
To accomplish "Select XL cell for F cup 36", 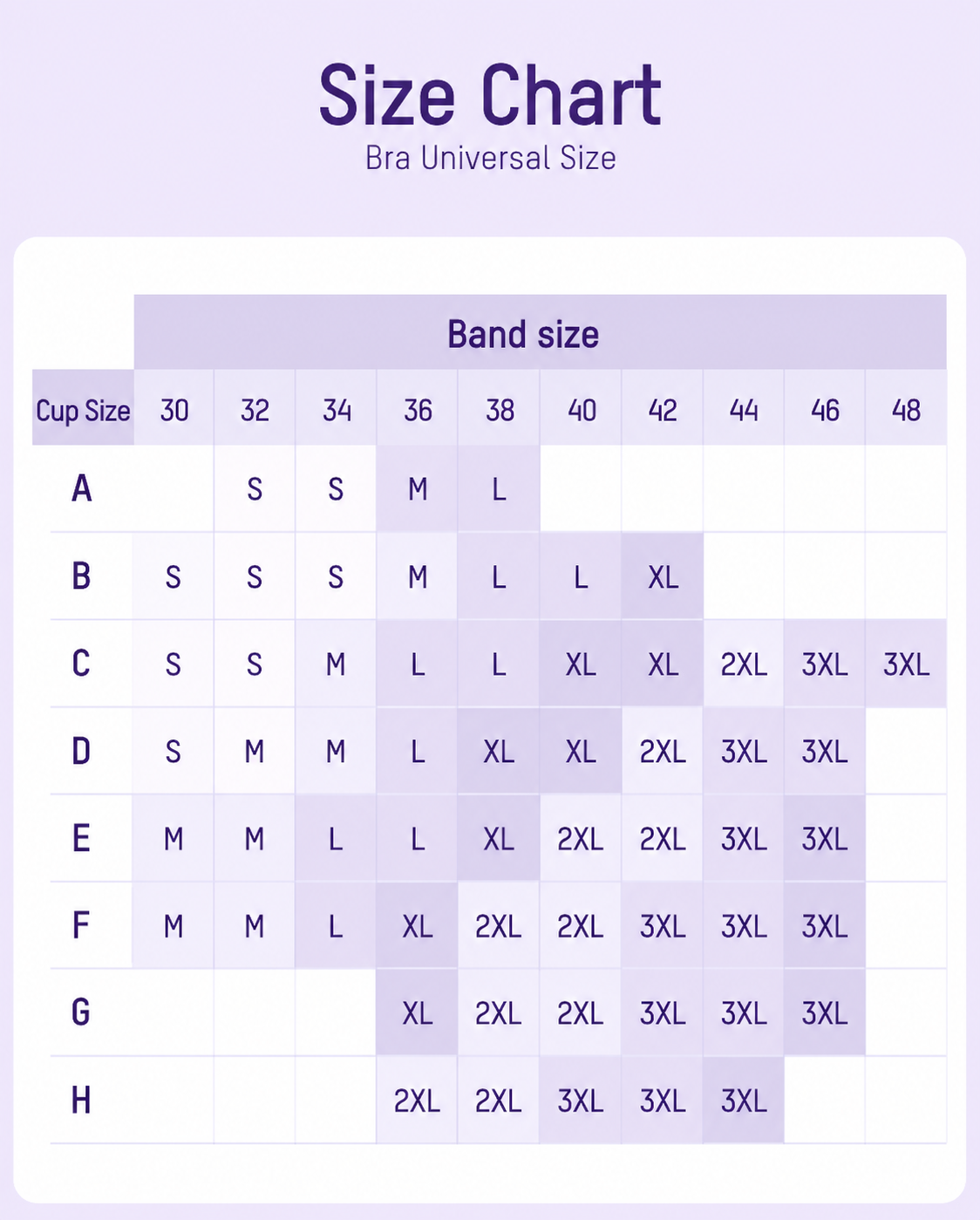I will (x=417, y=925).
